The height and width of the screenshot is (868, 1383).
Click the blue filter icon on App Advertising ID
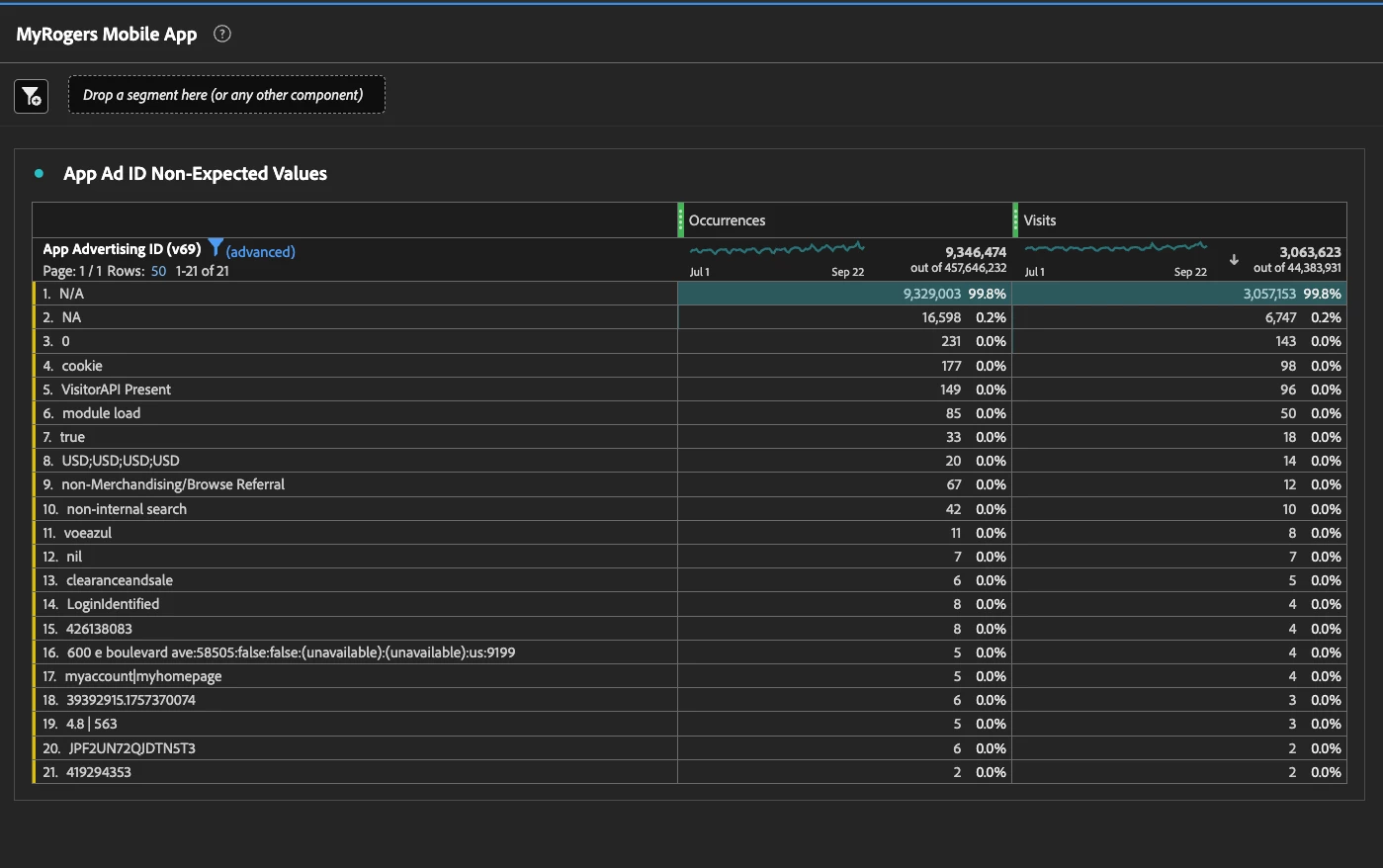pyautogui.click(x=216, y=248)
